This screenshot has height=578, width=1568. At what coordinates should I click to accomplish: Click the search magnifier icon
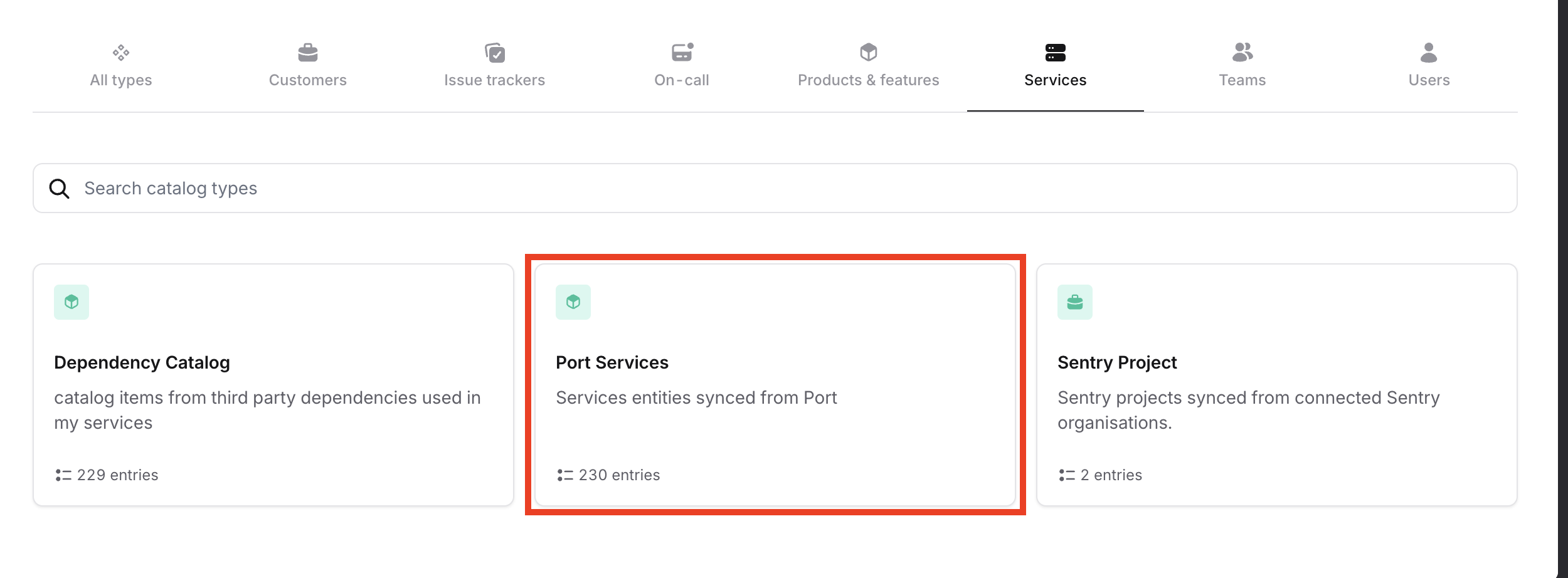pyautogui.click(x=60, y=189)
